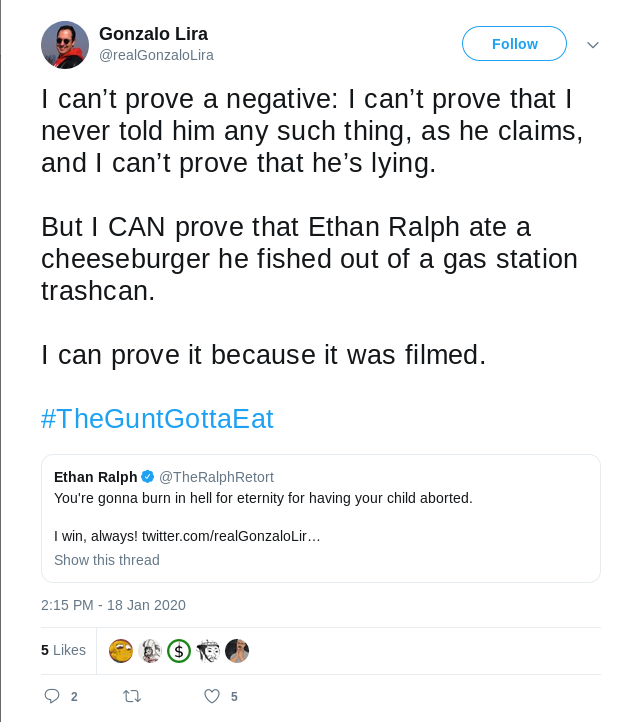Image resolution: width=636 pixels, height=722 pixels.
Task: Like the tweet with the heart icon
Action: [212, 696]
